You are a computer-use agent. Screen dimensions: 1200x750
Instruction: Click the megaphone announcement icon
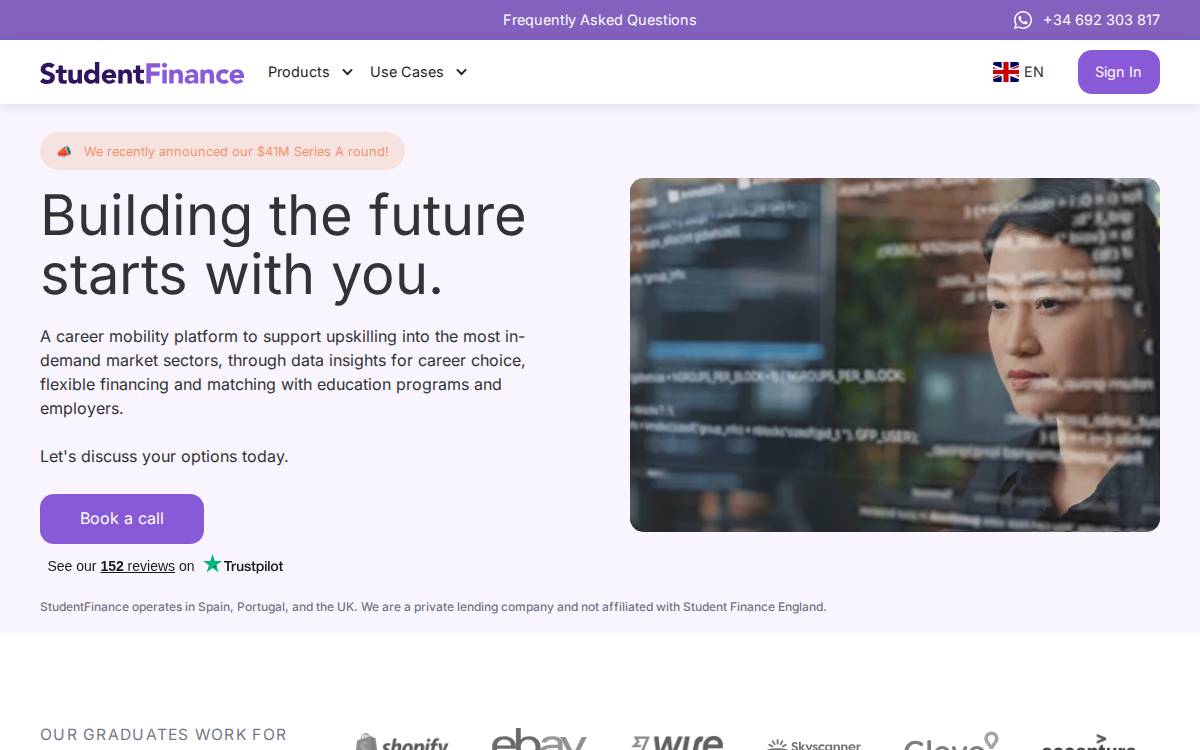coord(64,152)
